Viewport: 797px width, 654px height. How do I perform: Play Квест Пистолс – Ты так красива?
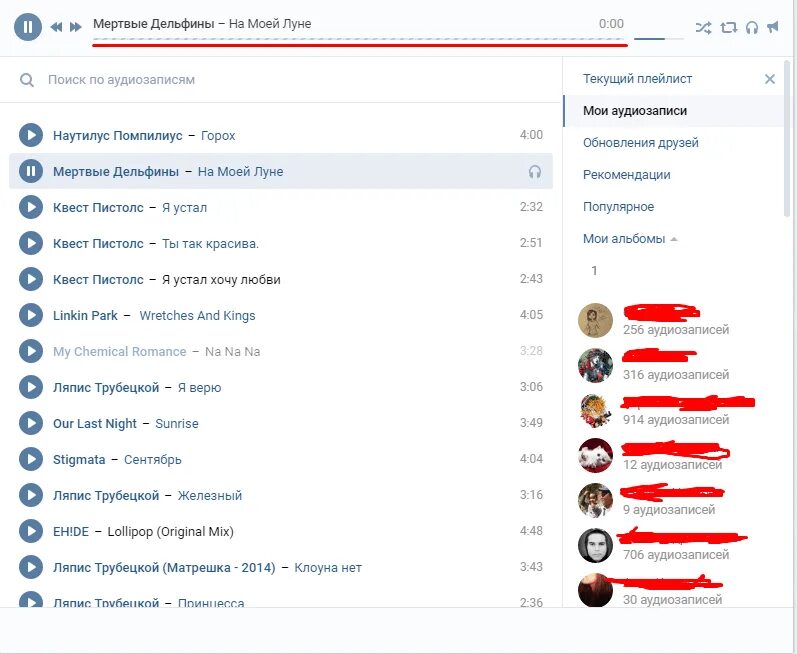31,243
